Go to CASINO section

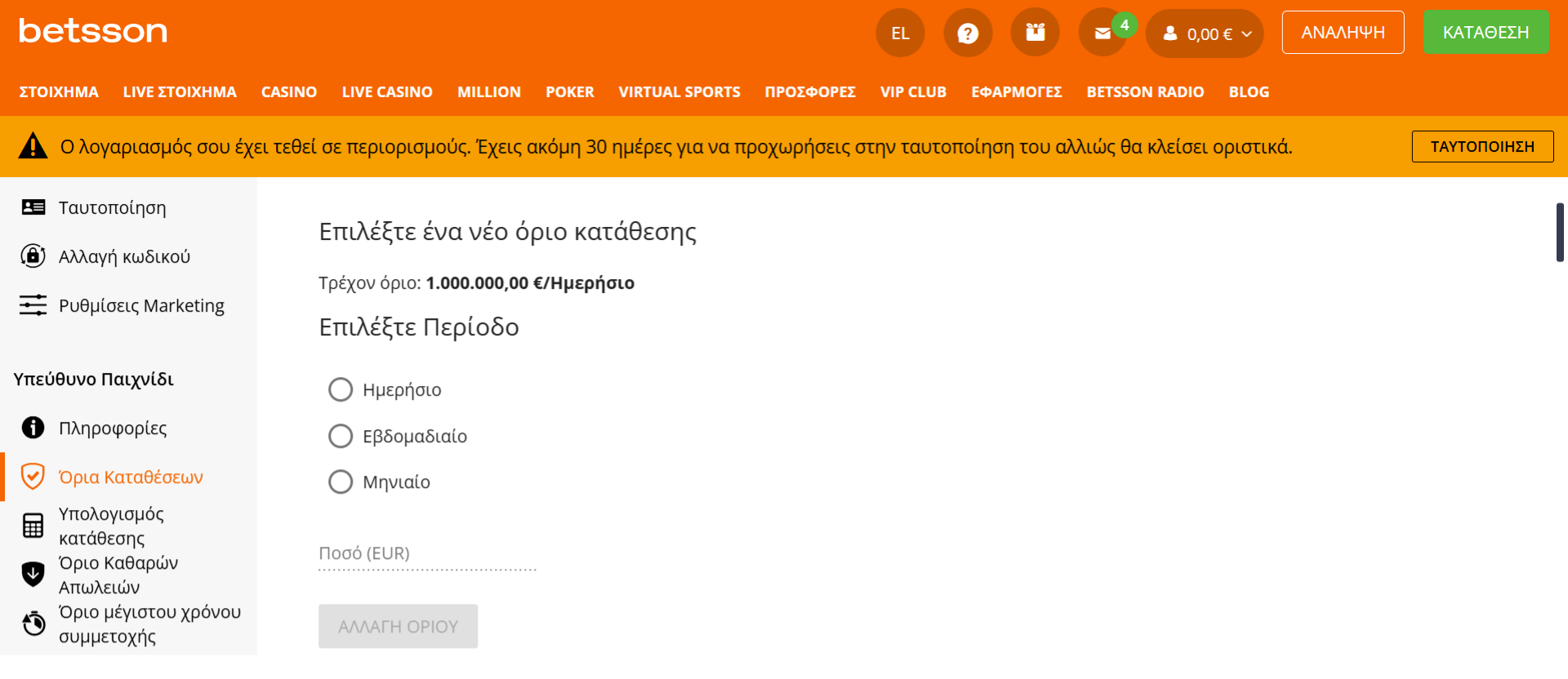click(289, 92)
